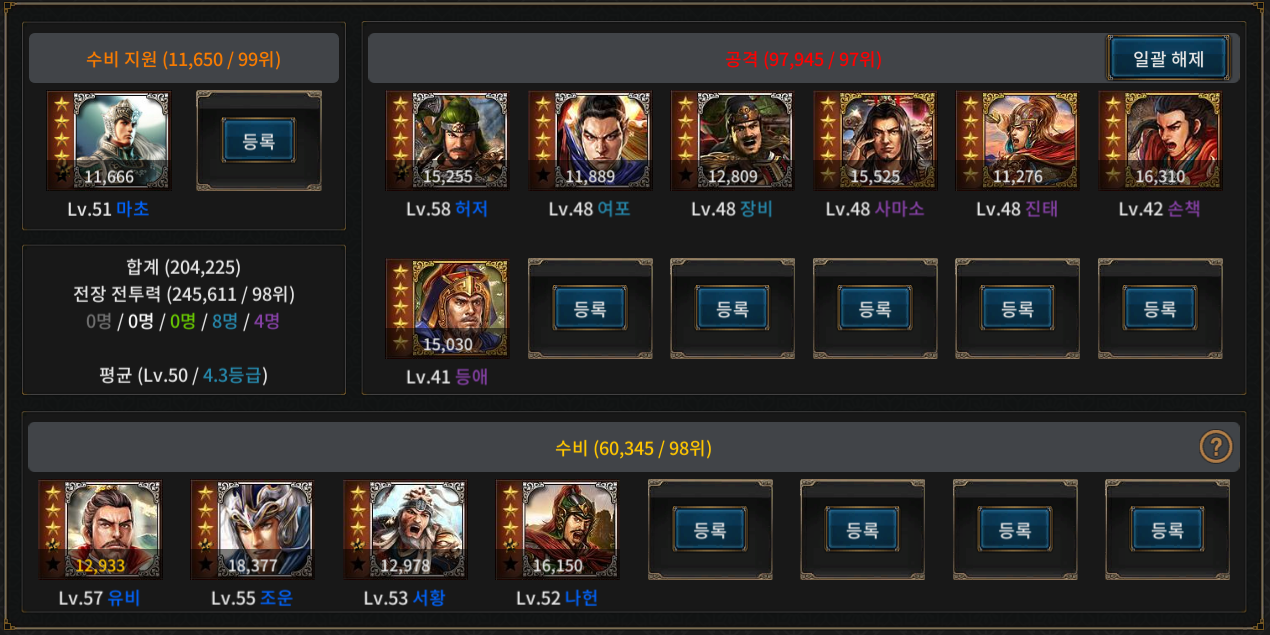Click the 허저 hero portrait
The width and height of the screenshot is (1270, 635).
tap(447, 141)
